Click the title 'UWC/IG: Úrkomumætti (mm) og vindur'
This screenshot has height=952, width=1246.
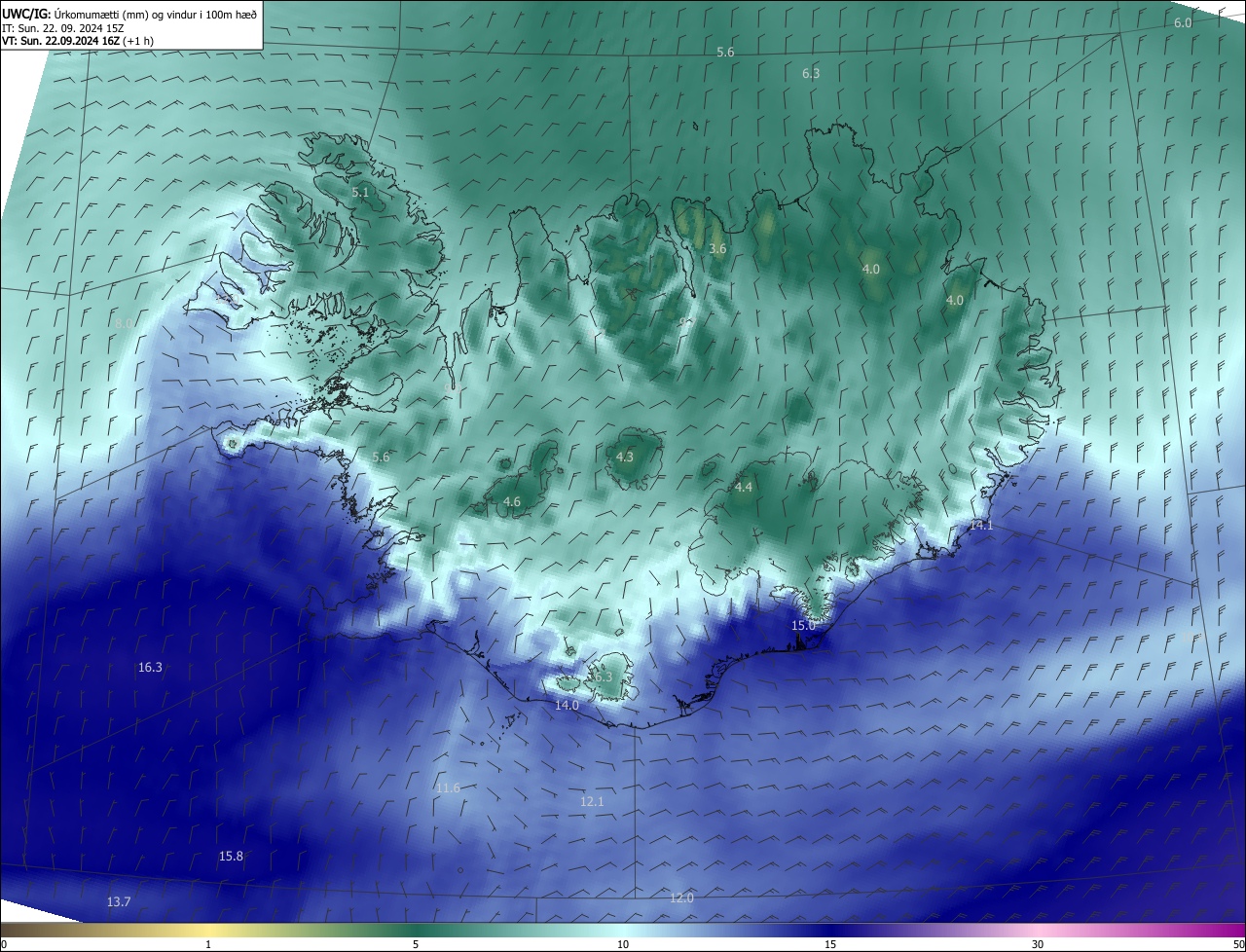129,14
